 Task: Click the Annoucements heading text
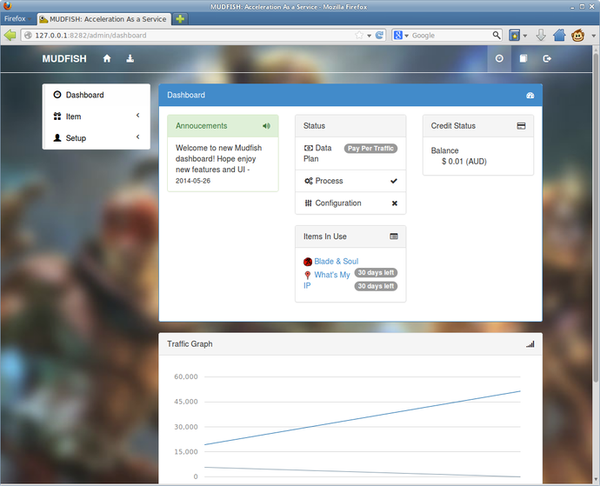201,126
